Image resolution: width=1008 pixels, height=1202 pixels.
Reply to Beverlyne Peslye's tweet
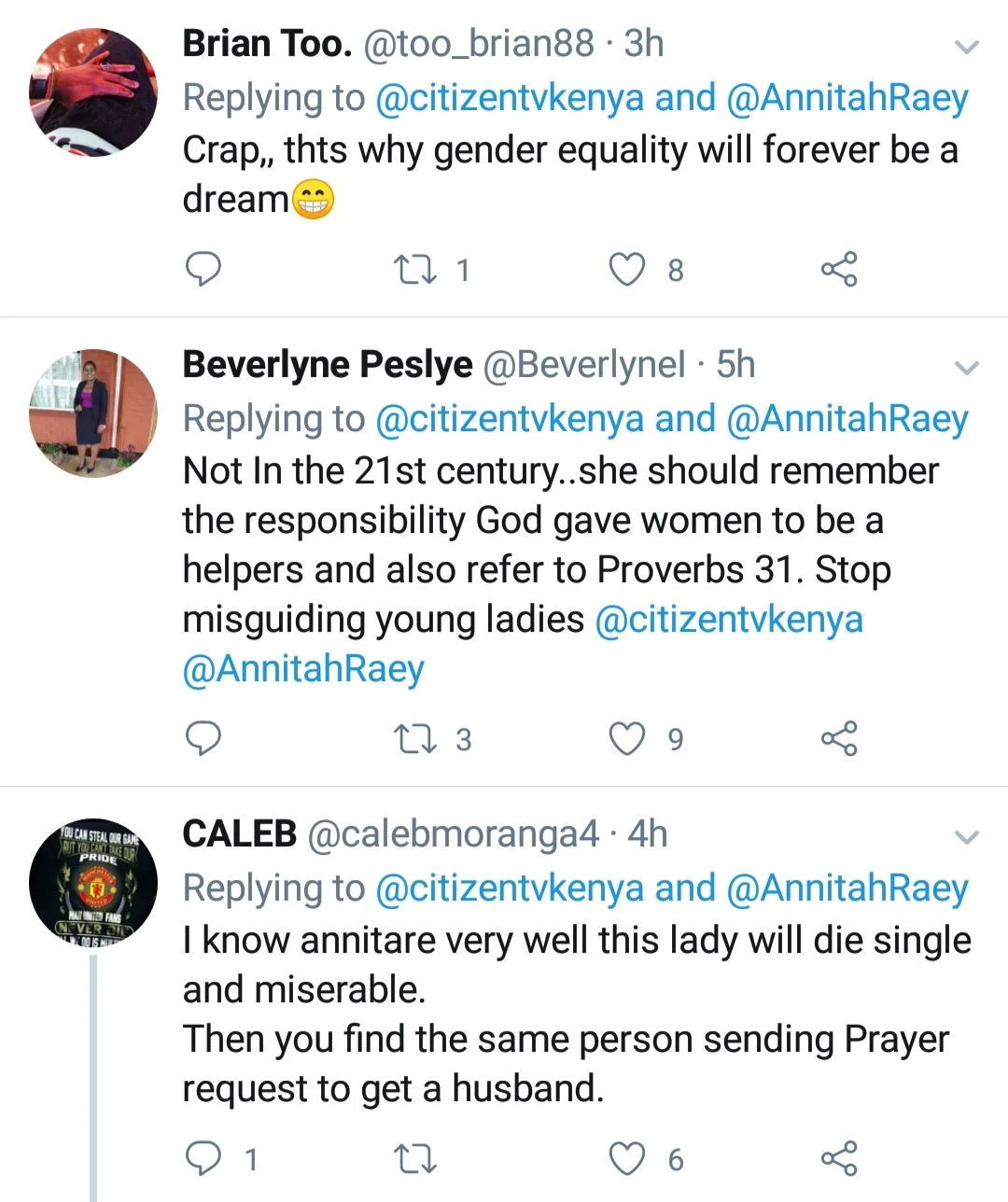(204, 738)
